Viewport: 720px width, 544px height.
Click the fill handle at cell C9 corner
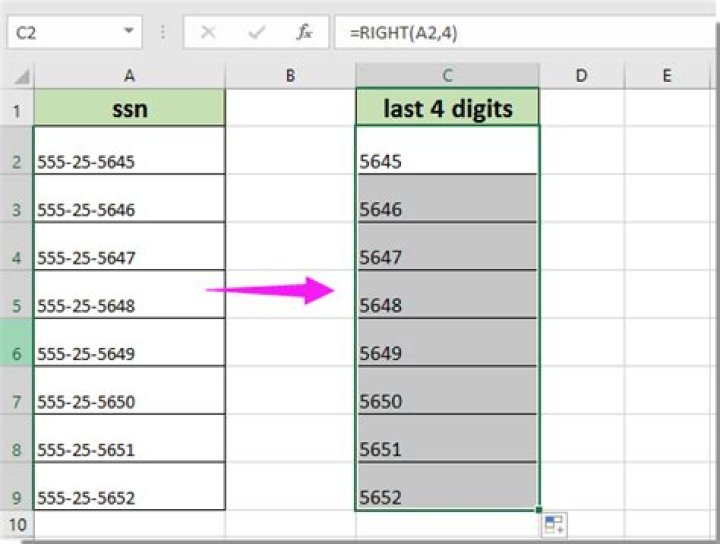(539, 510)
